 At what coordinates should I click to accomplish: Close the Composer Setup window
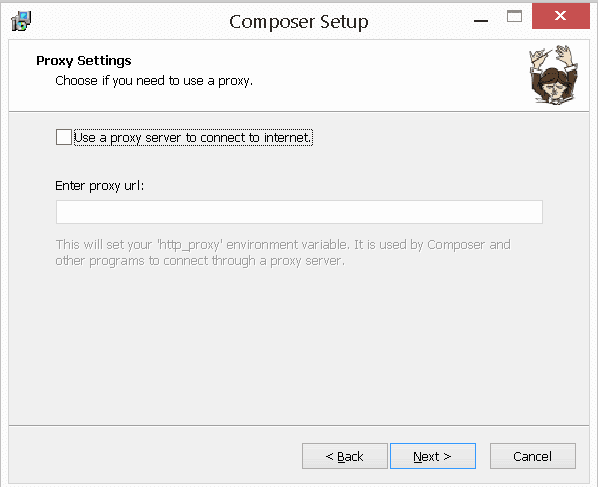(x=561, y=16)
